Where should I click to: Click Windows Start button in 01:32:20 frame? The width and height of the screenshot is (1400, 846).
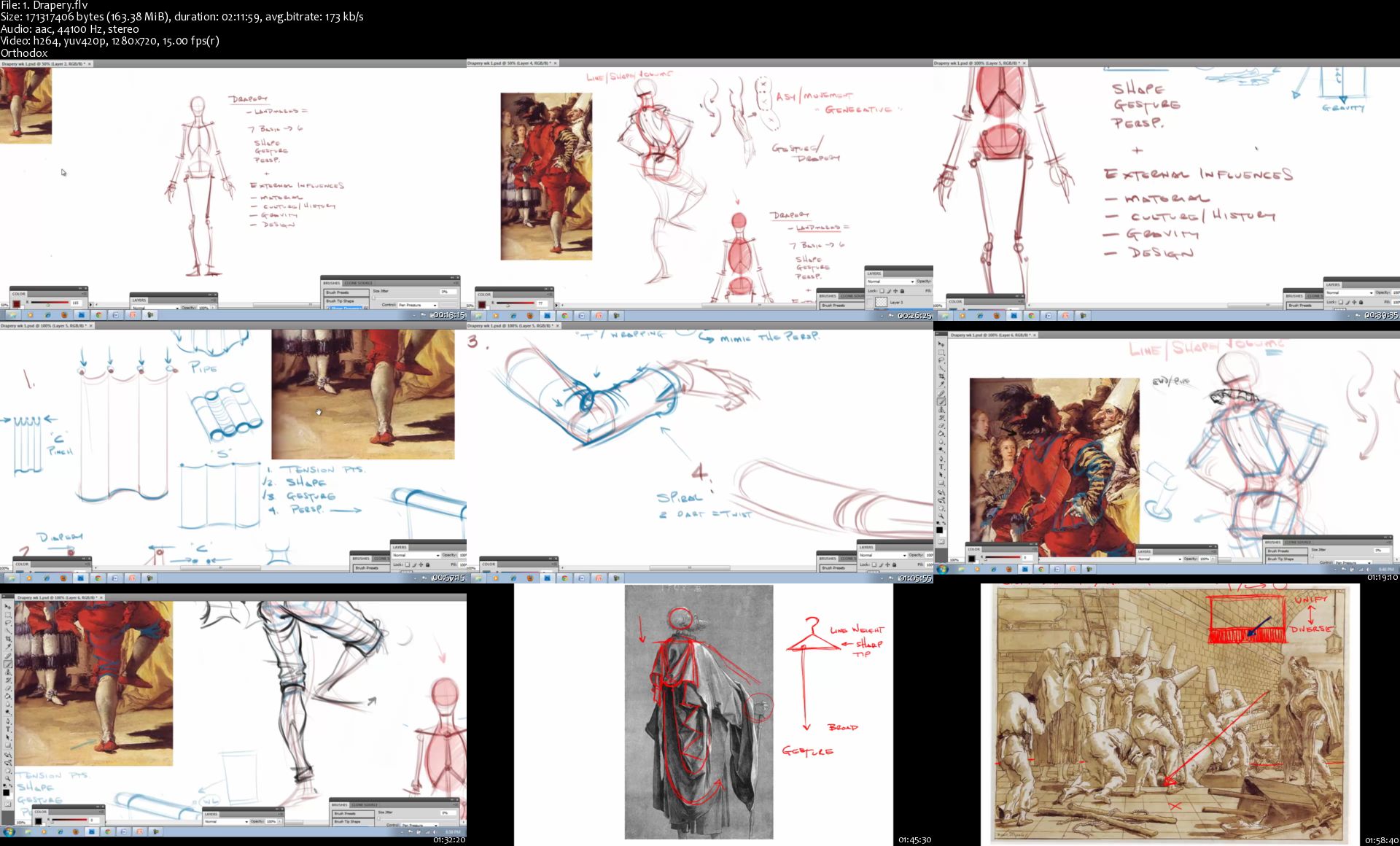click(x=9, y=831)
